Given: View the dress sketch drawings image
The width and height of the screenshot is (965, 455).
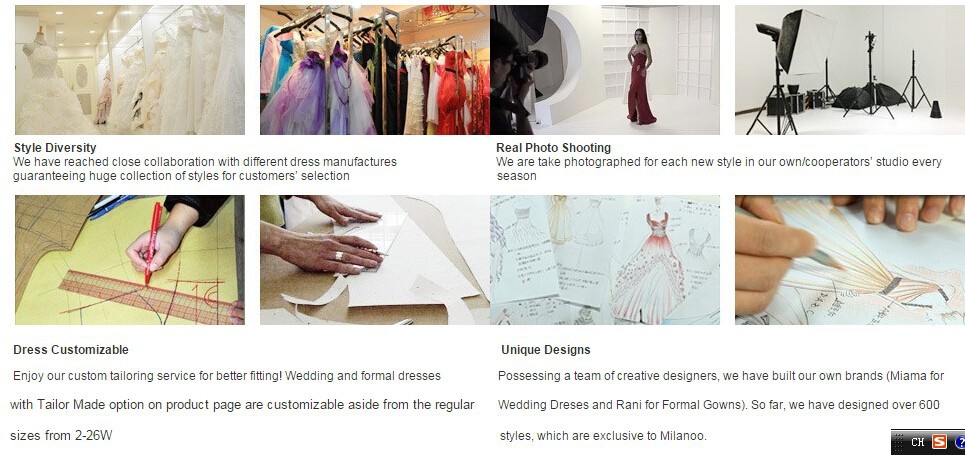Looking at the screenshot, I should 605,260.
